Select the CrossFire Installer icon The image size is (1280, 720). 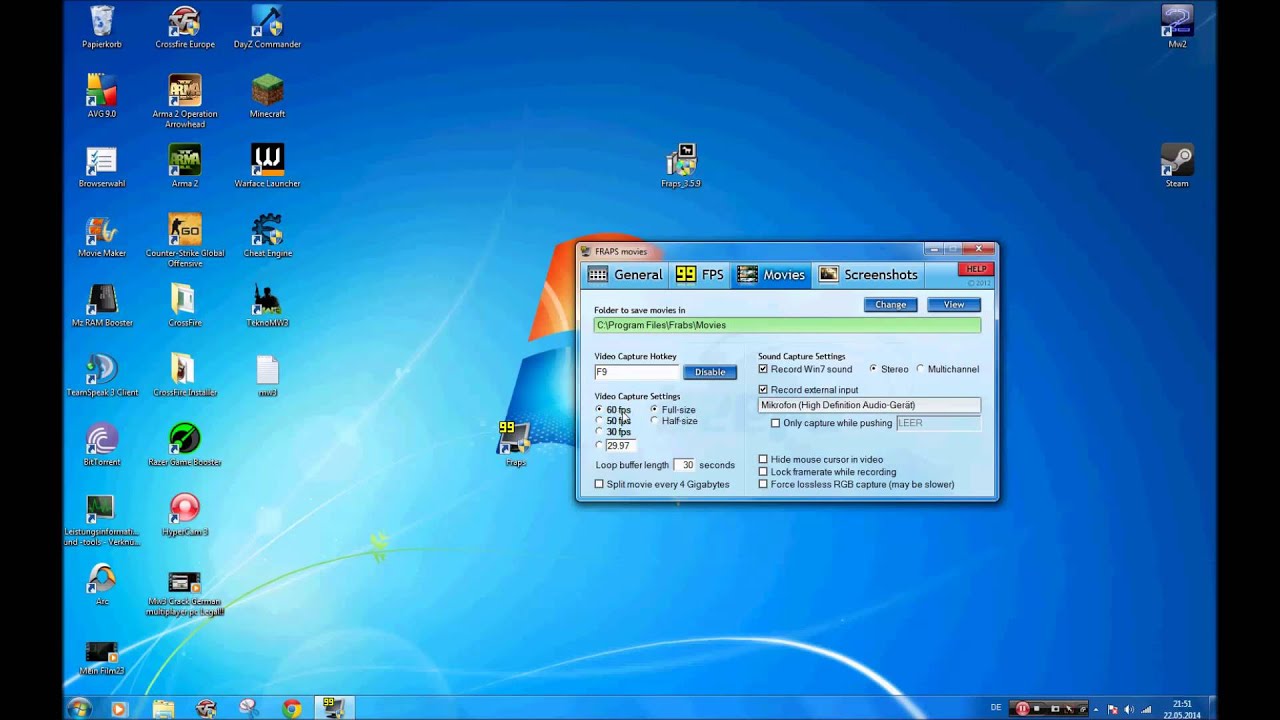pyautogui.click(x=185, y=377)
